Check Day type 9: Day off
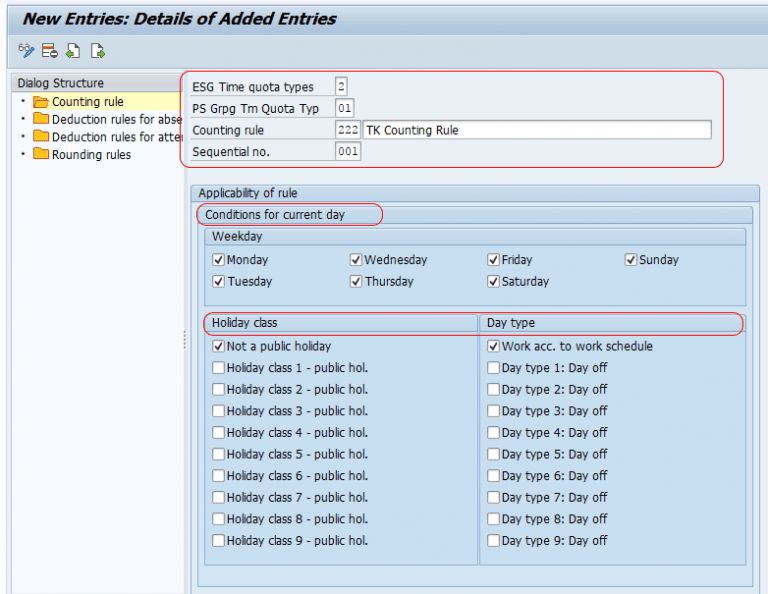This screenshot has height=594, width=768. tap(493, 541)
